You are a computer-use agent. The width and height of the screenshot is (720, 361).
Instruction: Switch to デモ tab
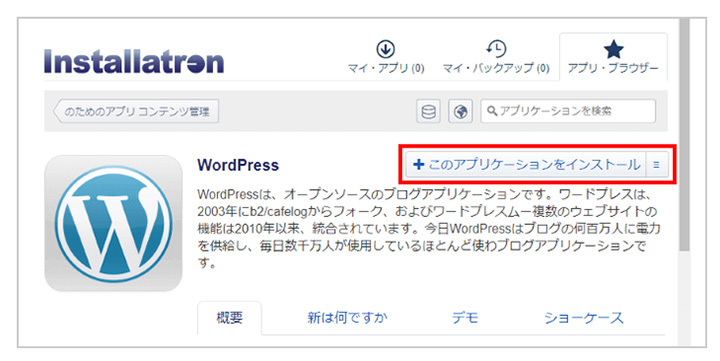[x=465, y=318]
